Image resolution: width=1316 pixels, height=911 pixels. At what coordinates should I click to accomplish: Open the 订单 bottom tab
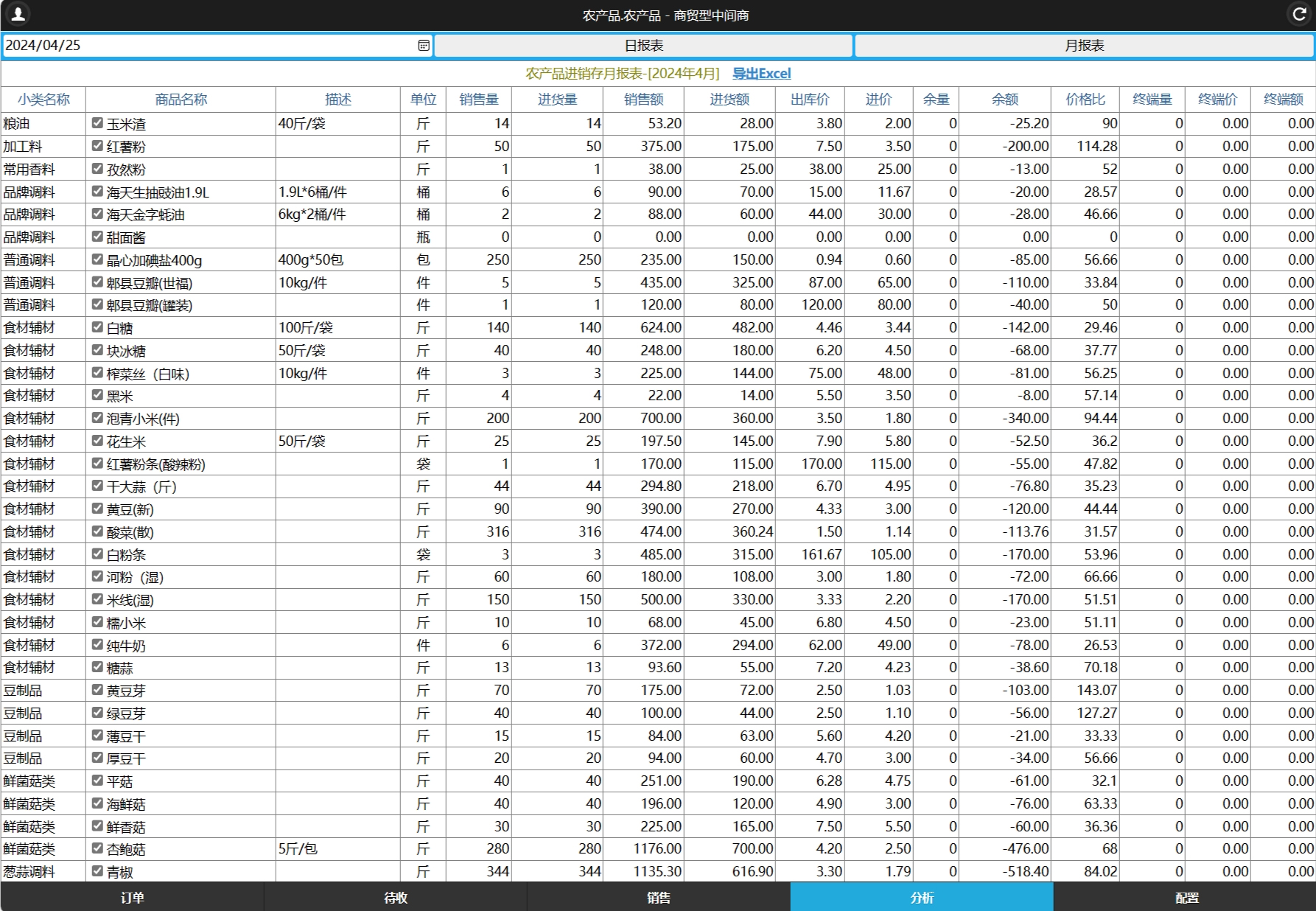pos(132,897)
